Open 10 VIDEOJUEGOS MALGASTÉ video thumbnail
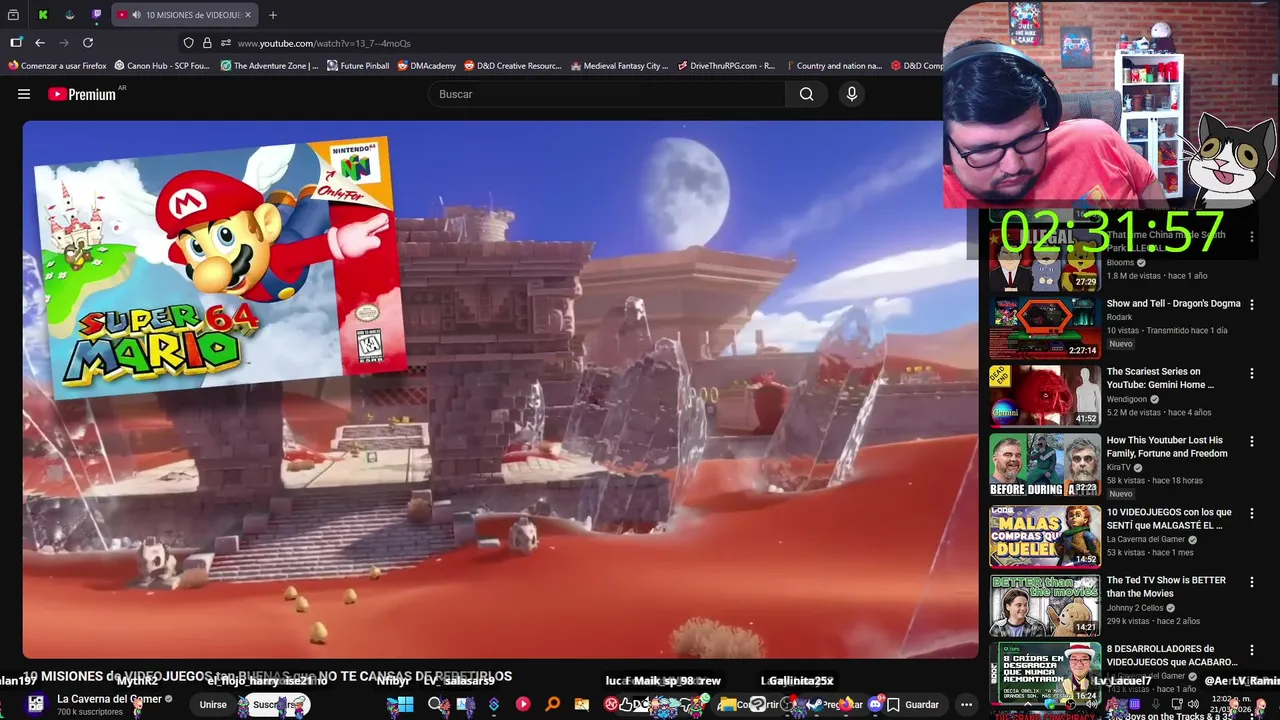This screenshot has width=1280, height=720. pyautogui.click(x=1044, y=536)
